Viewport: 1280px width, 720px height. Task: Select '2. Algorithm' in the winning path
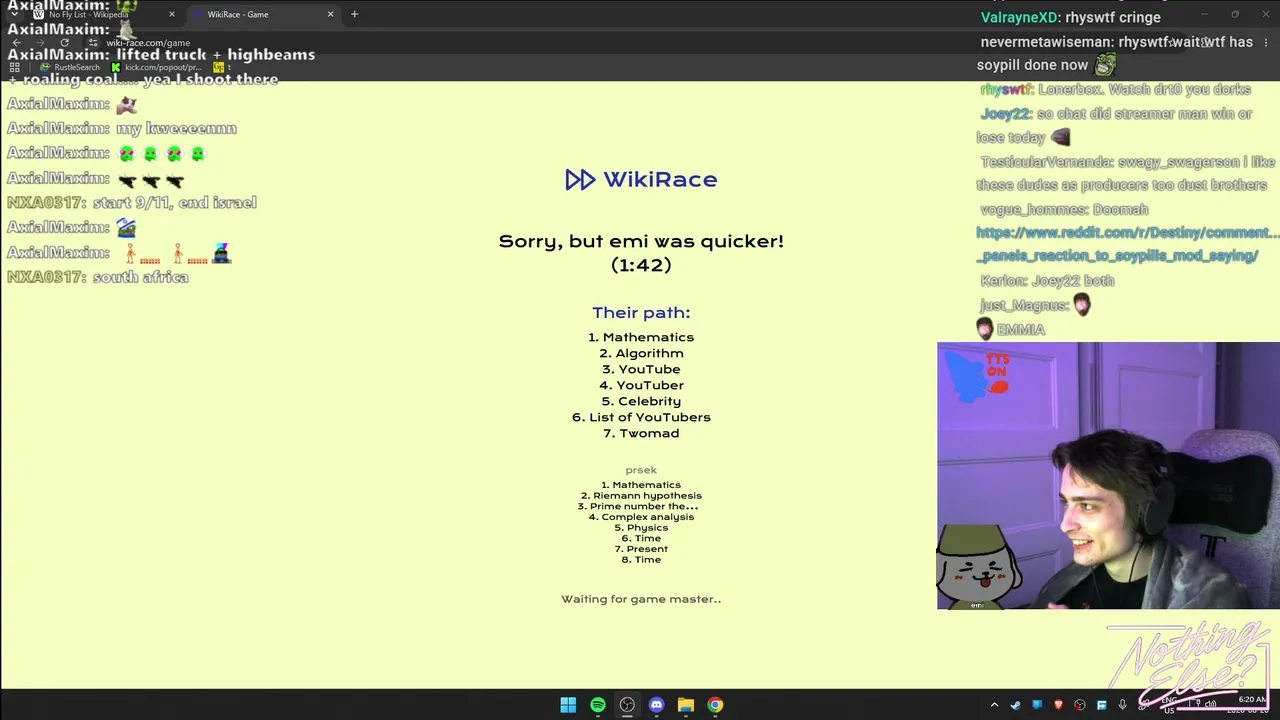641,353
